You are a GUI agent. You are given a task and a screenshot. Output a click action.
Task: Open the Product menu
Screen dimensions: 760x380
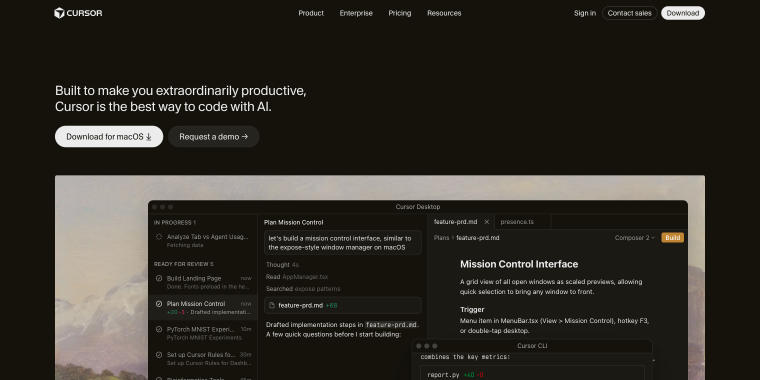click(x=311, y=13)
